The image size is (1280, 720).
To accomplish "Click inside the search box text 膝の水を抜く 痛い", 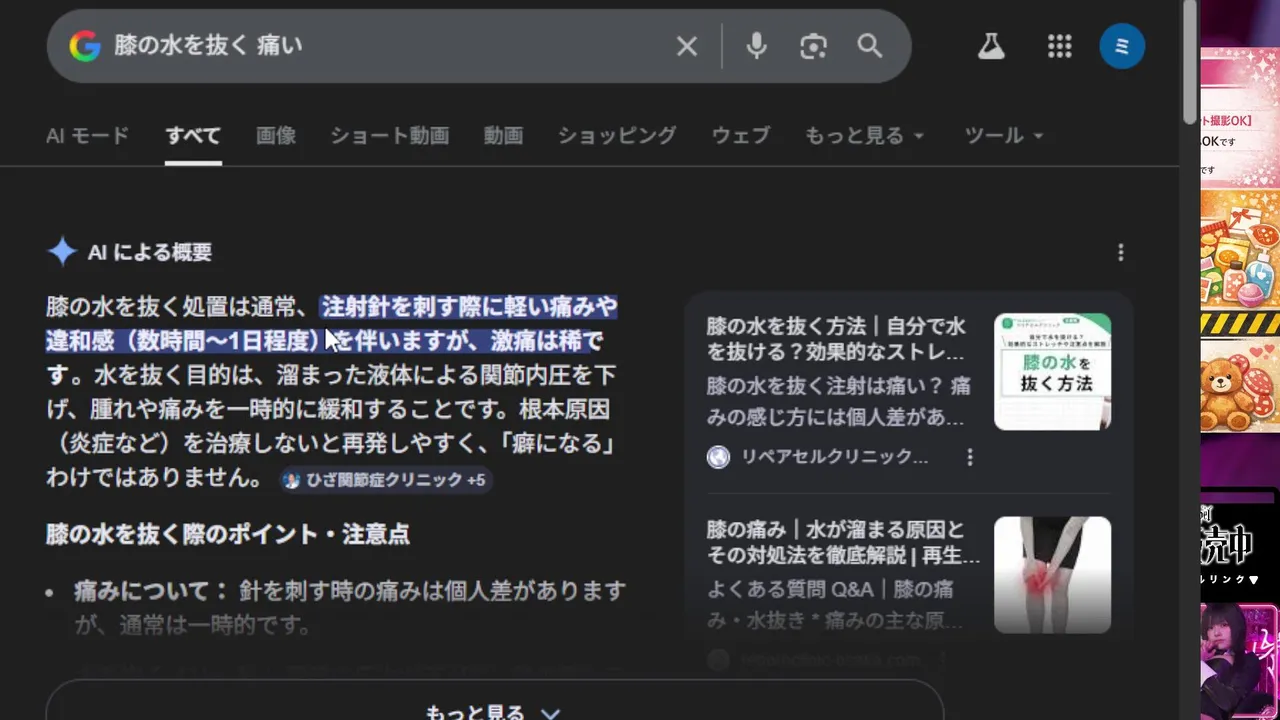I will (x=209, y=46).
